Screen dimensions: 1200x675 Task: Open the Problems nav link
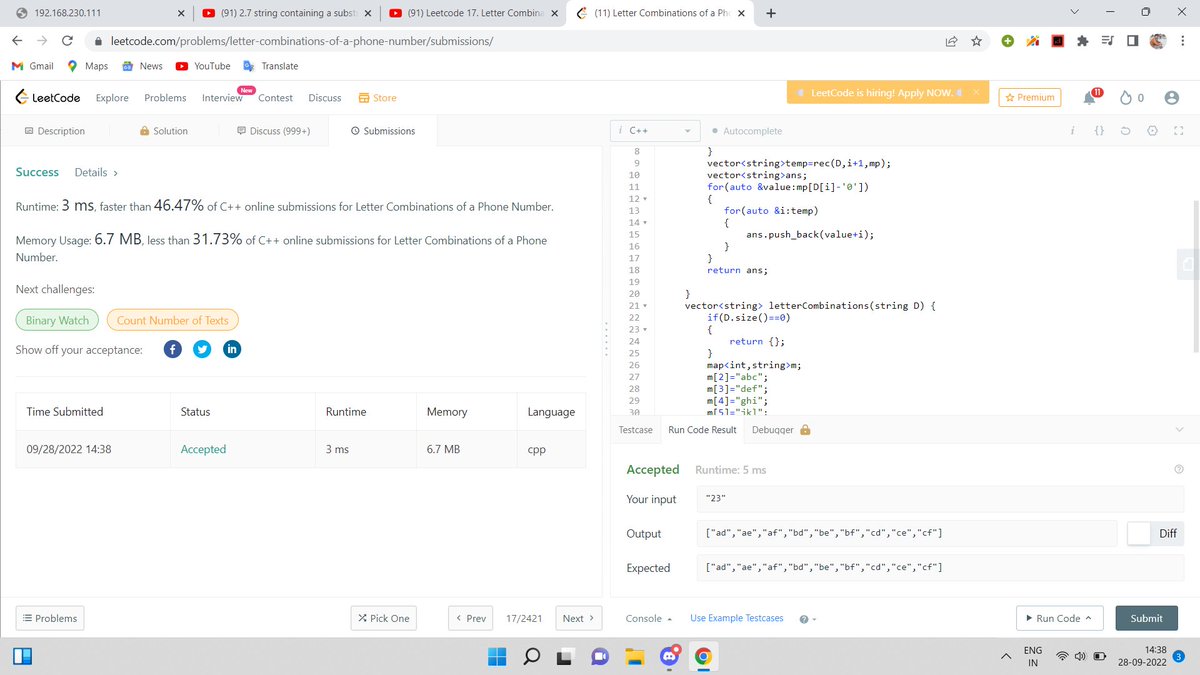tap(165, 98)
